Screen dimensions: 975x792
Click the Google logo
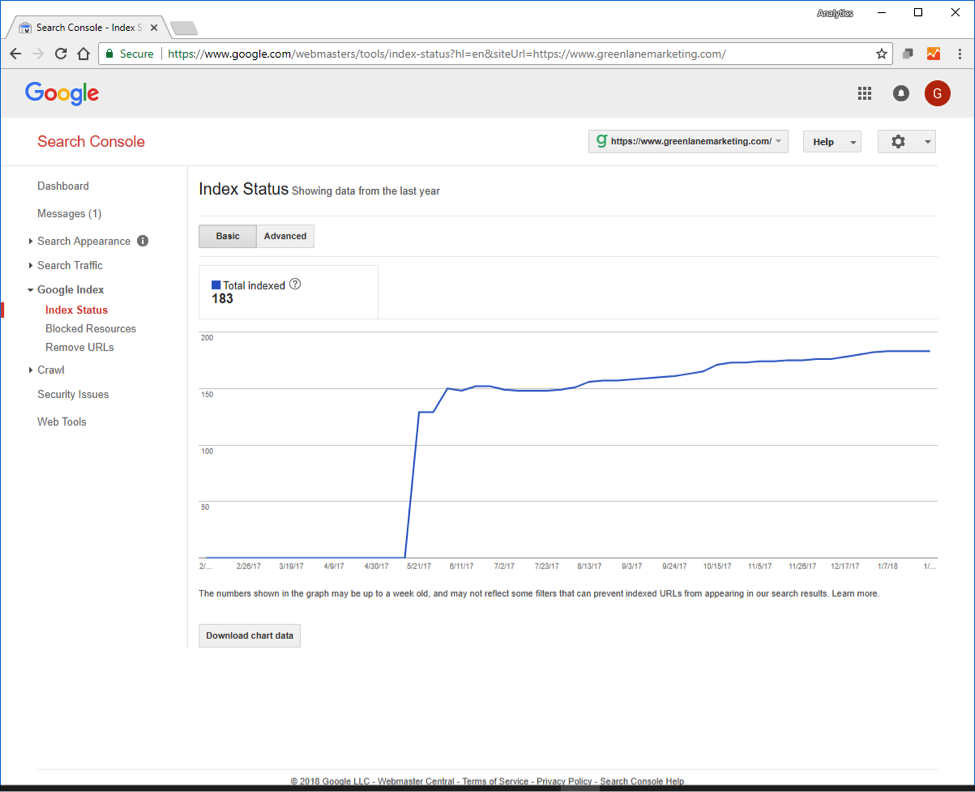(62, 93)
